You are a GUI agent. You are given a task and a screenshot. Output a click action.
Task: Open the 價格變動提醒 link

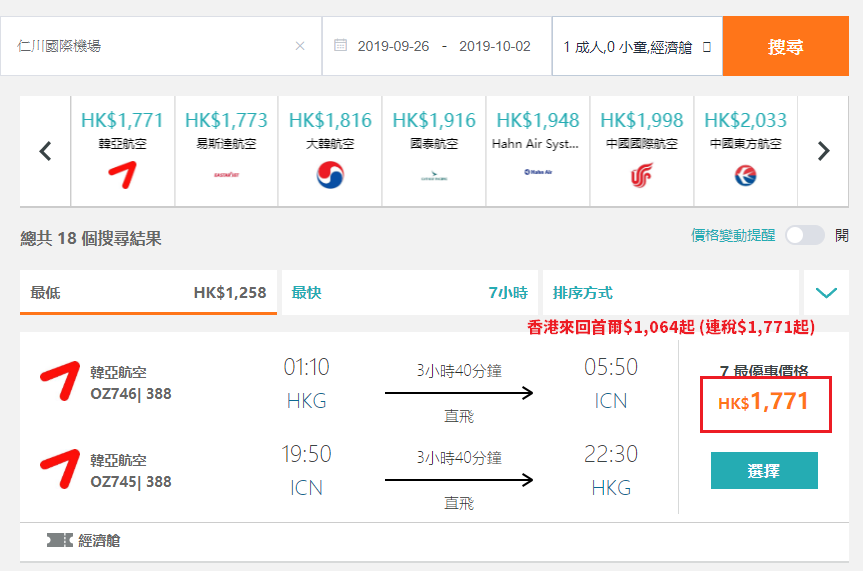[x=733, y=235]
